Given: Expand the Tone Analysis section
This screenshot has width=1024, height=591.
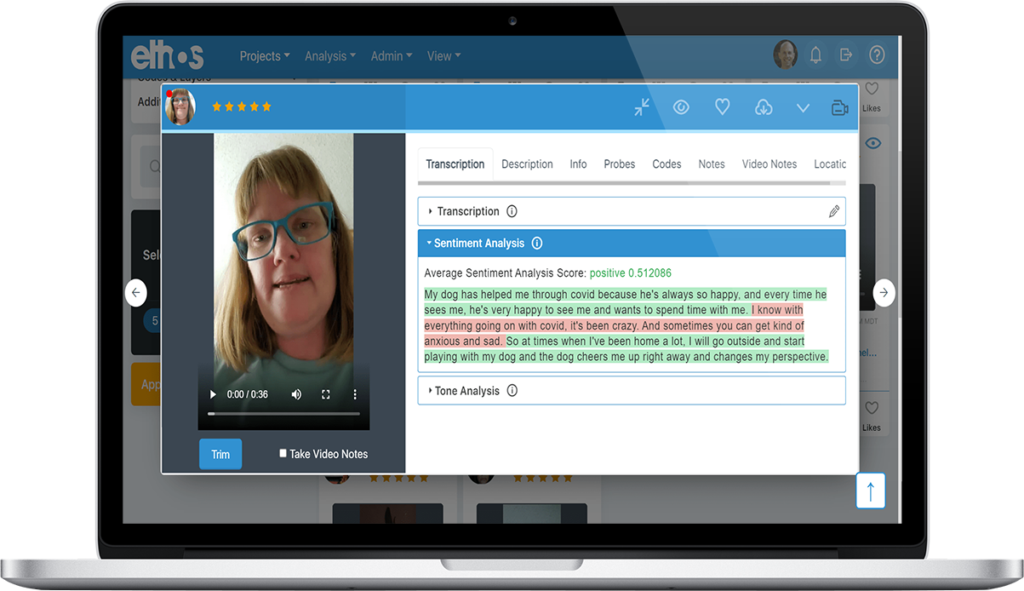Looking at the screenshot, I should (632, 391).
